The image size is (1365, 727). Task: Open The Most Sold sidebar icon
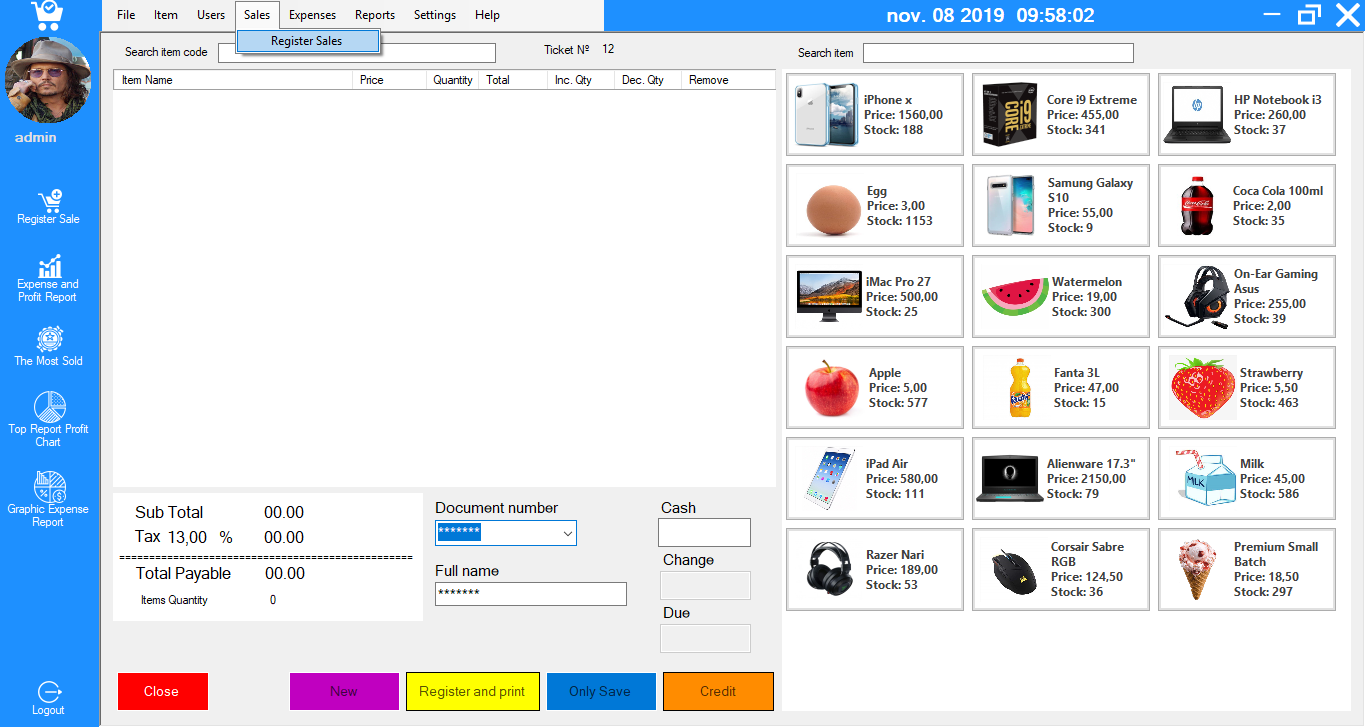pos(48,346)
